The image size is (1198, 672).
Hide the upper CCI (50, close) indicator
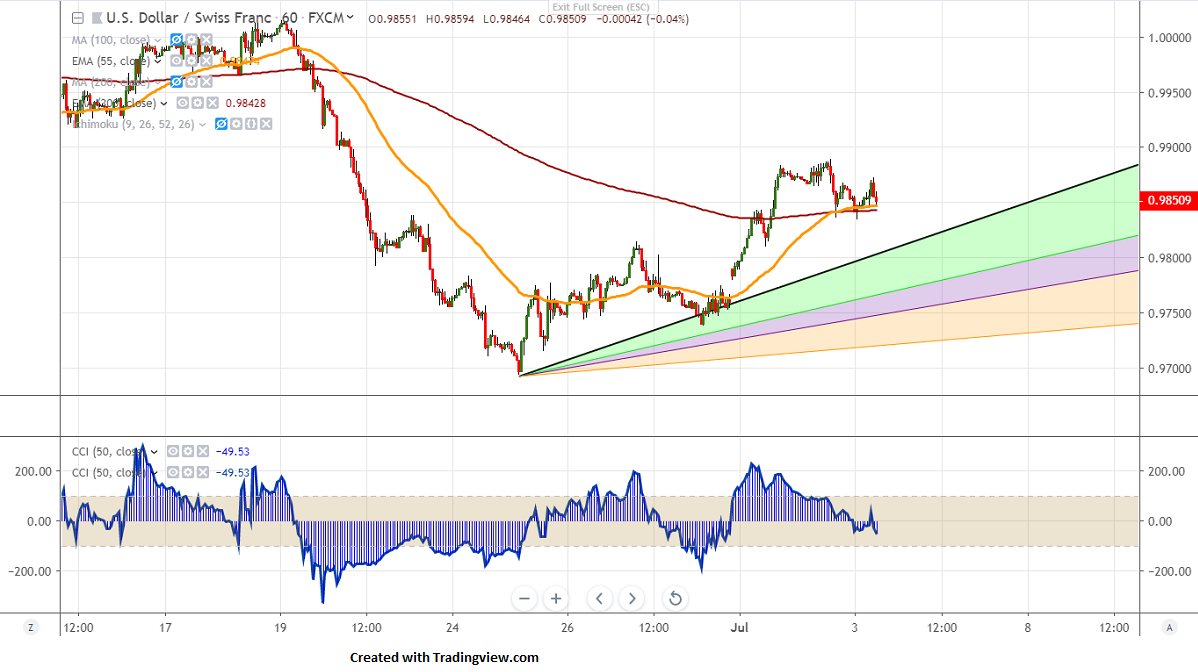[x=173, y=451]
